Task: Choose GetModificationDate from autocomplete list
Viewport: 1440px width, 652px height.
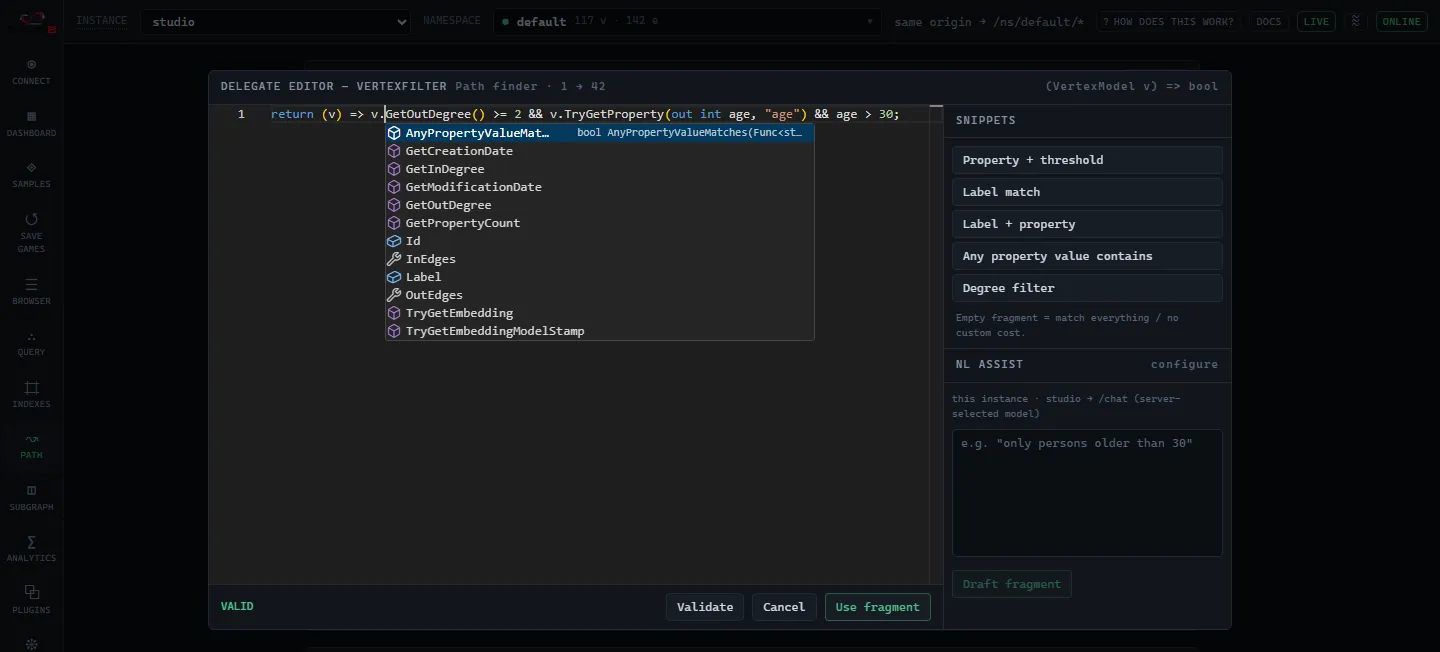Action: pos(600,187)
